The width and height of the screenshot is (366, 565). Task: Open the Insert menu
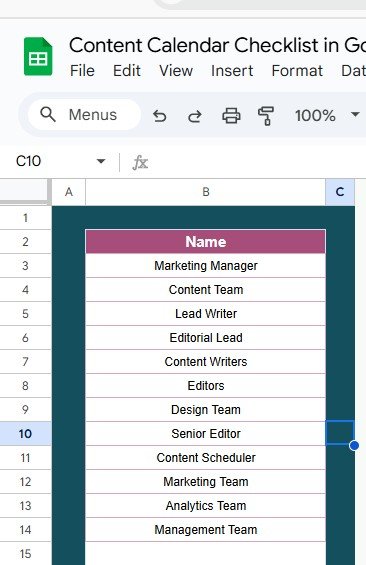point(232,71)
